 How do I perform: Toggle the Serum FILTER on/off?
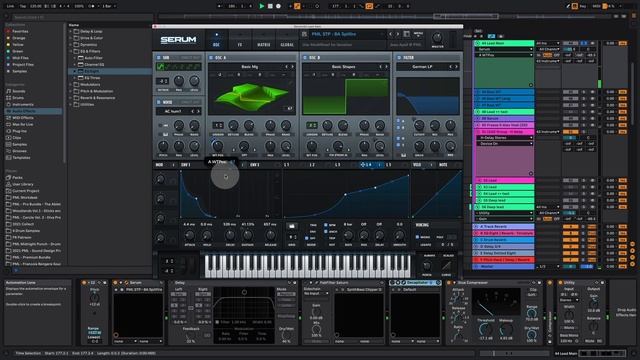point(399,58)
